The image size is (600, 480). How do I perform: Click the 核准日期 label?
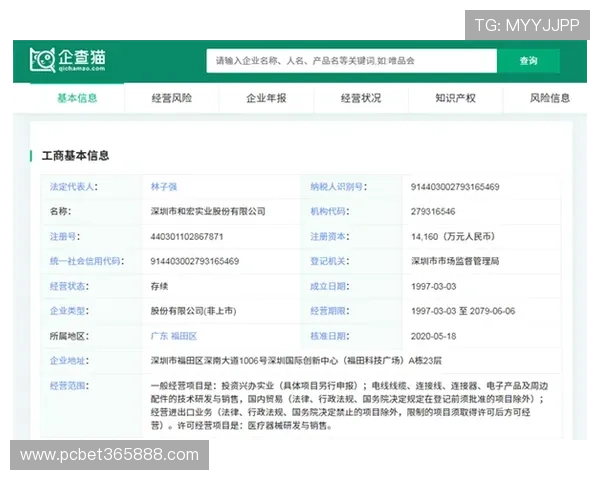pos(329,336)
